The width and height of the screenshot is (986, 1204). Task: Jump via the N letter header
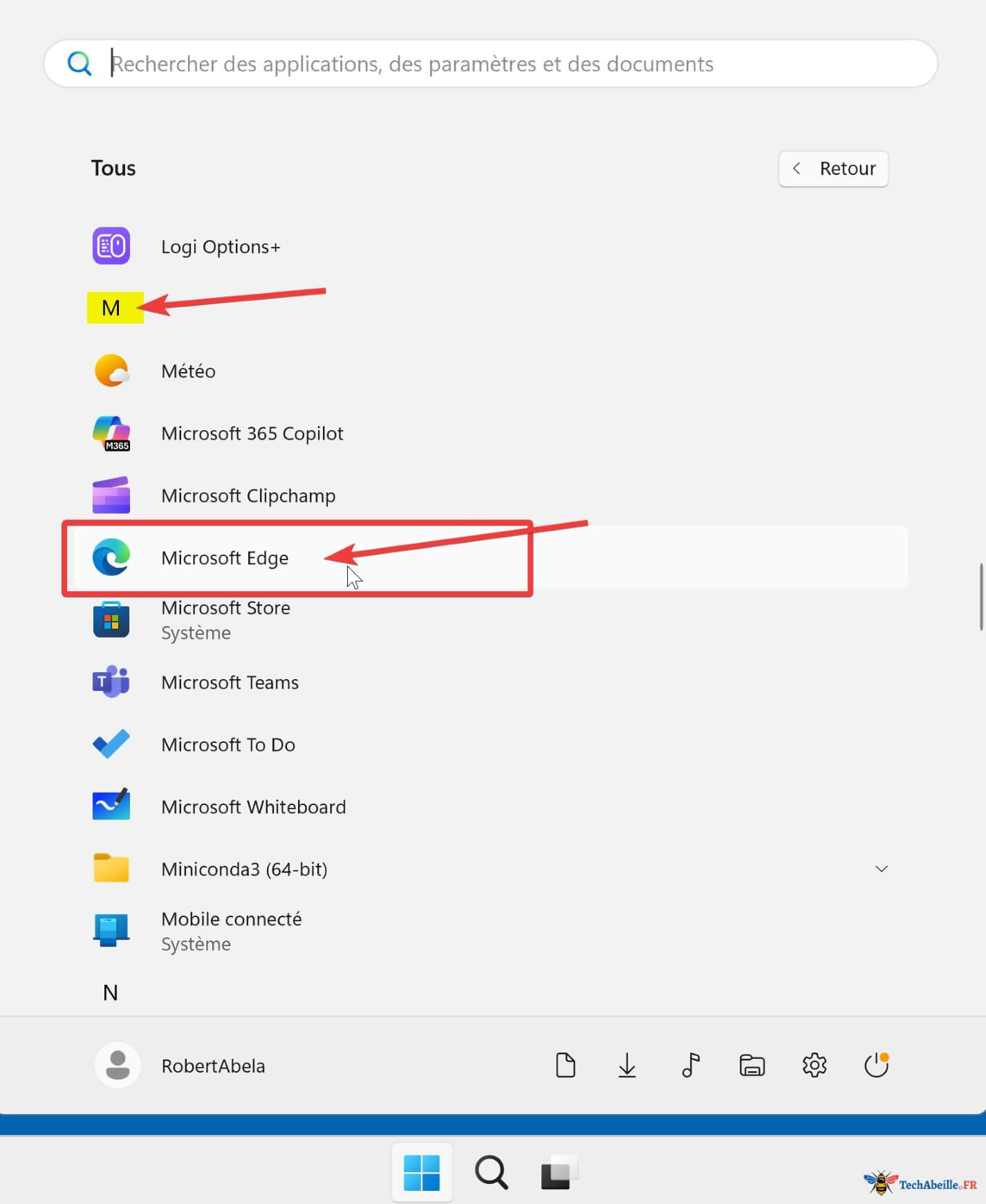(x=110, y=992)
